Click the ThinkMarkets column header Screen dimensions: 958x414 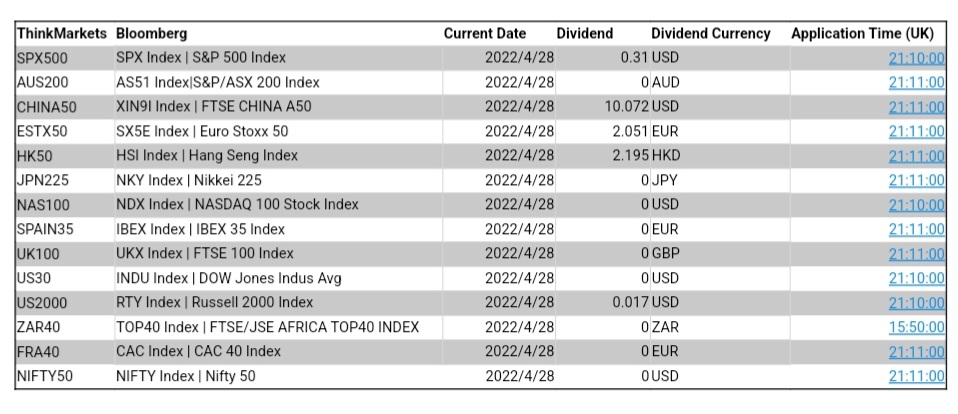(x=61, y=34)
